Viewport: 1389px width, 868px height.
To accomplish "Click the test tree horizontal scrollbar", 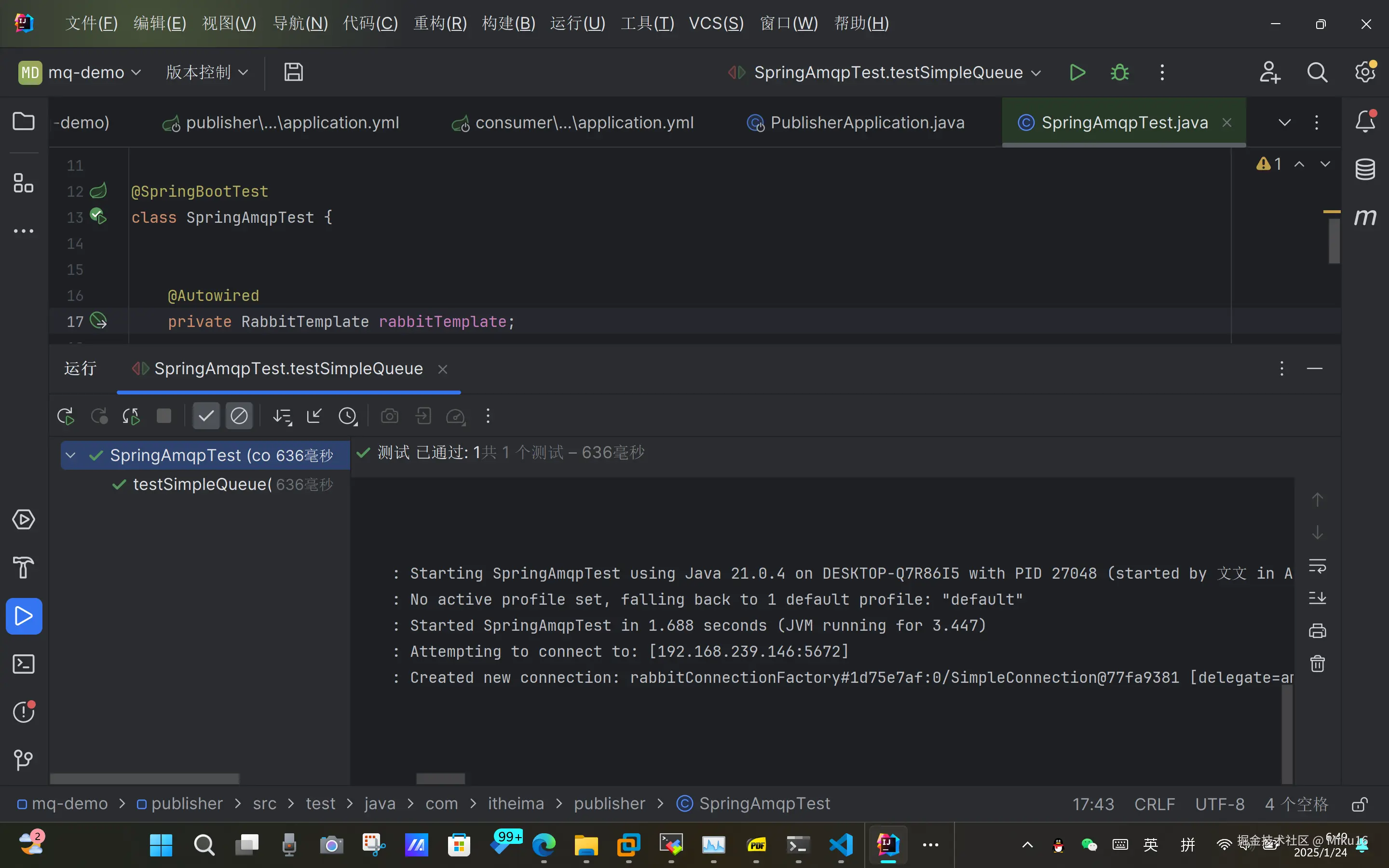I will coord(145,778).
